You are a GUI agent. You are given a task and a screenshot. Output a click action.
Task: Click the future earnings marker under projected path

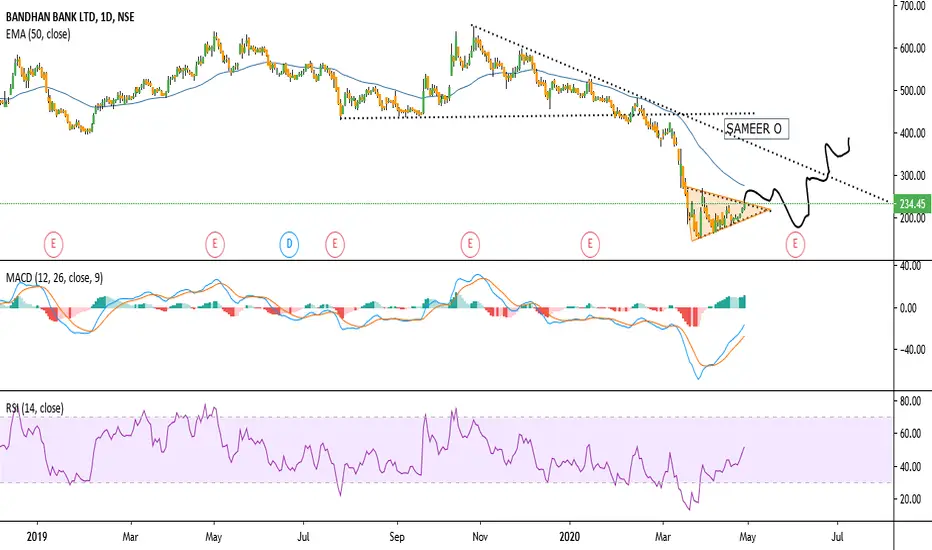tap(795, 244)
